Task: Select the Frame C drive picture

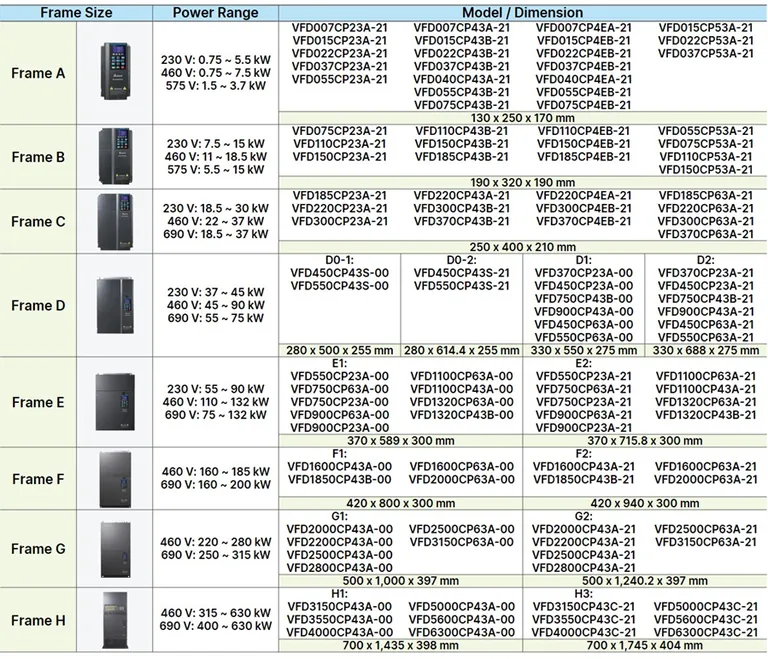Action: [x=115, y=221]
